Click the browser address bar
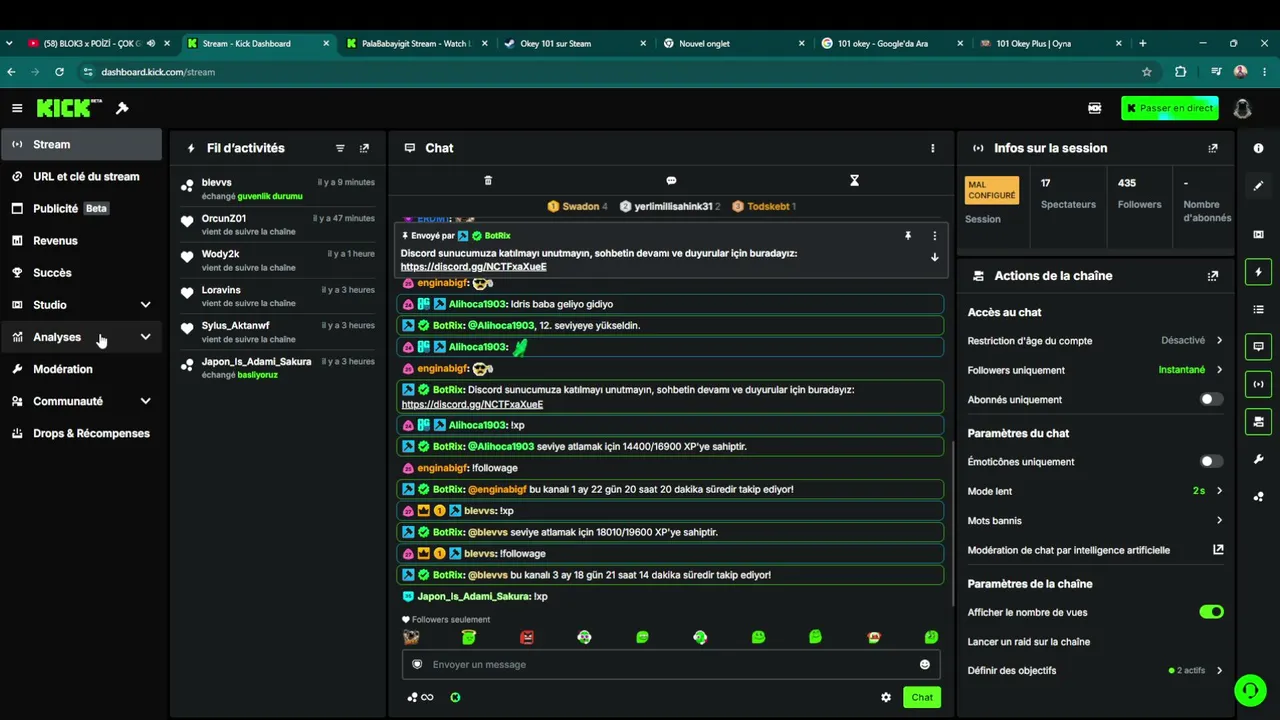 tap(620, 72)
